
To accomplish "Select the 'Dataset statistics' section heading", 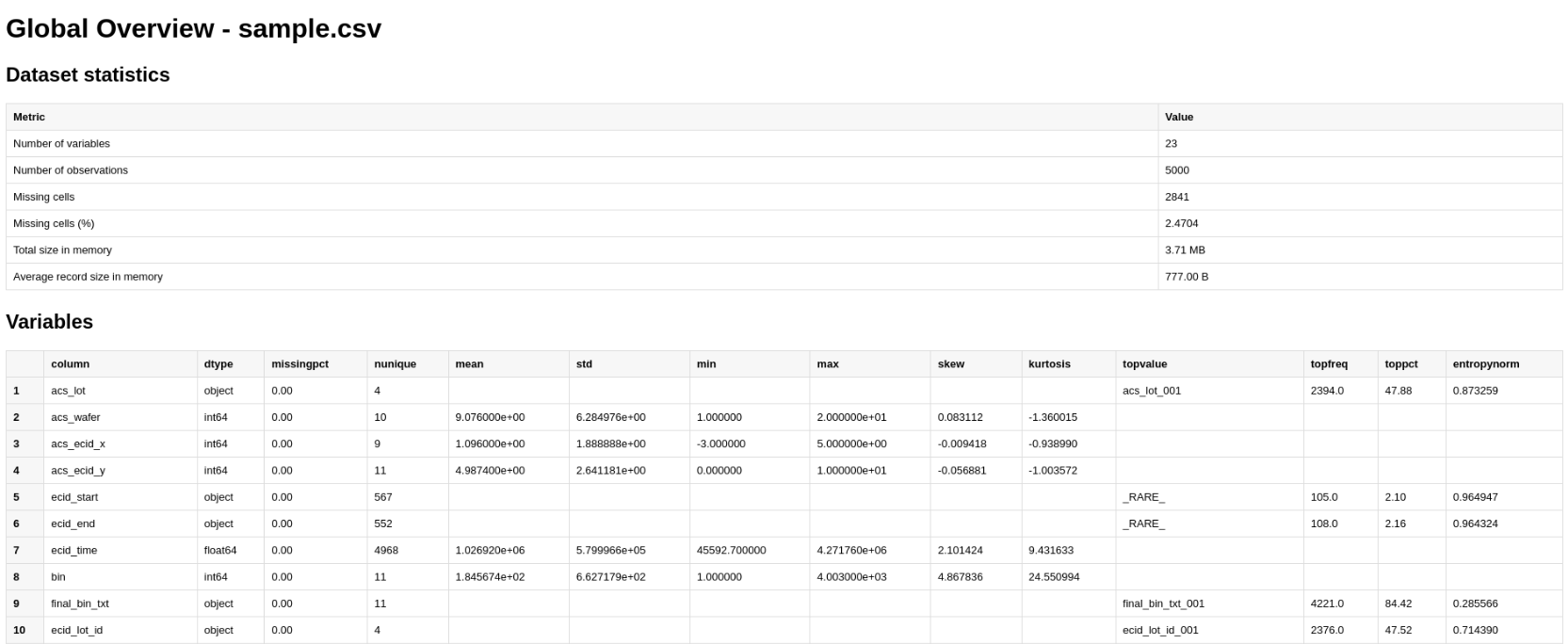I will pos(88,75).
